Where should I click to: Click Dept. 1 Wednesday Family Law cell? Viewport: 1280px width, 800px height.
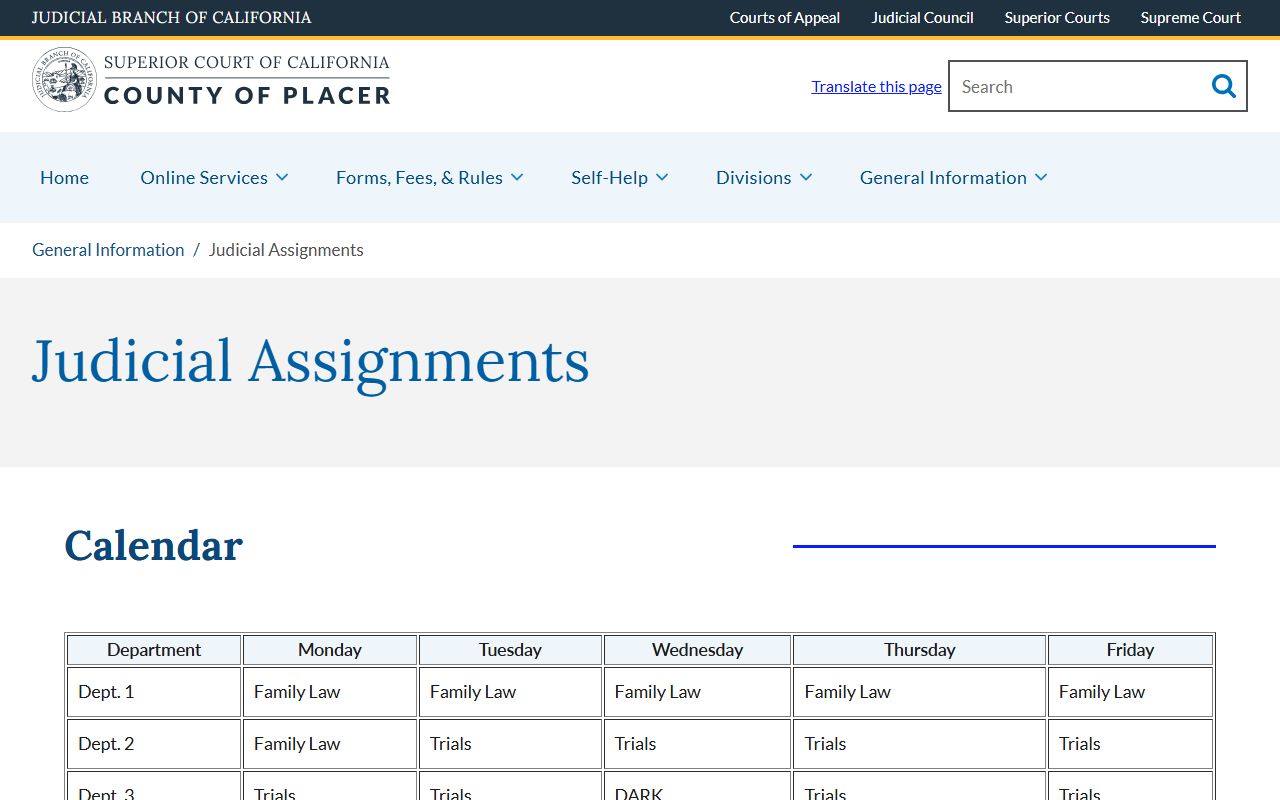point(697,692)
